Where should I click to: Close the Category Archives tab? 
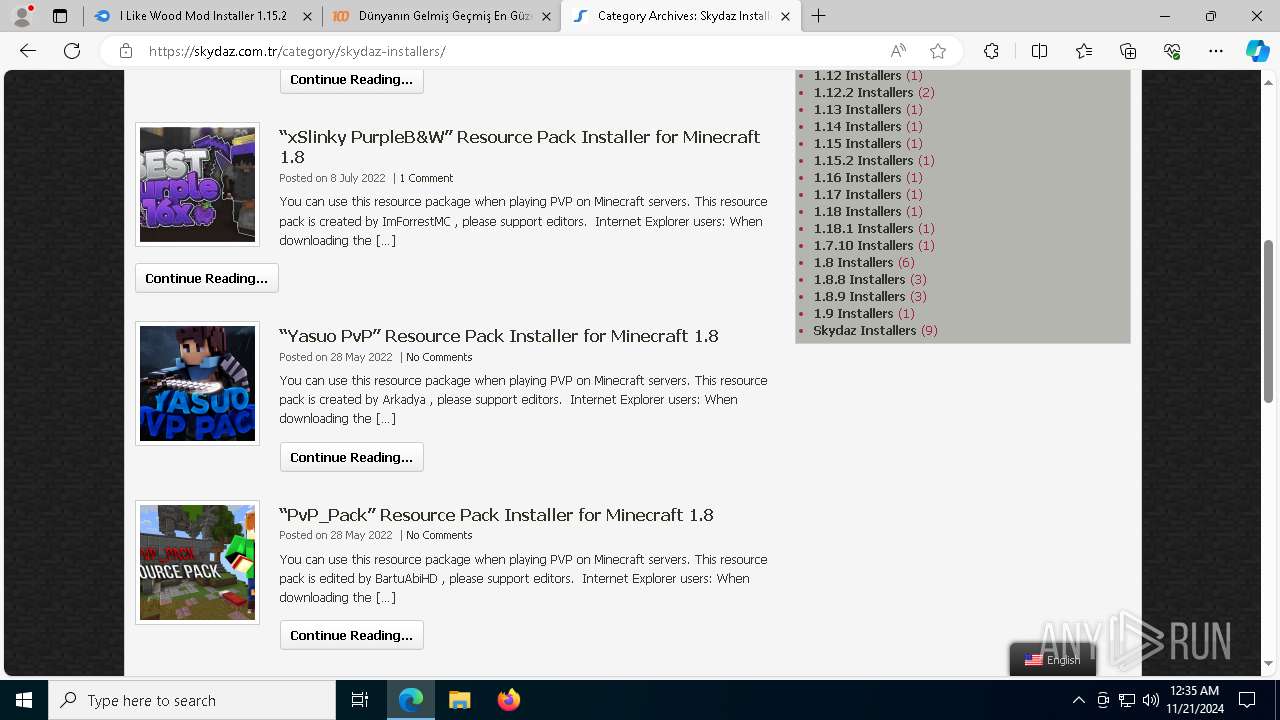(785, 16)
